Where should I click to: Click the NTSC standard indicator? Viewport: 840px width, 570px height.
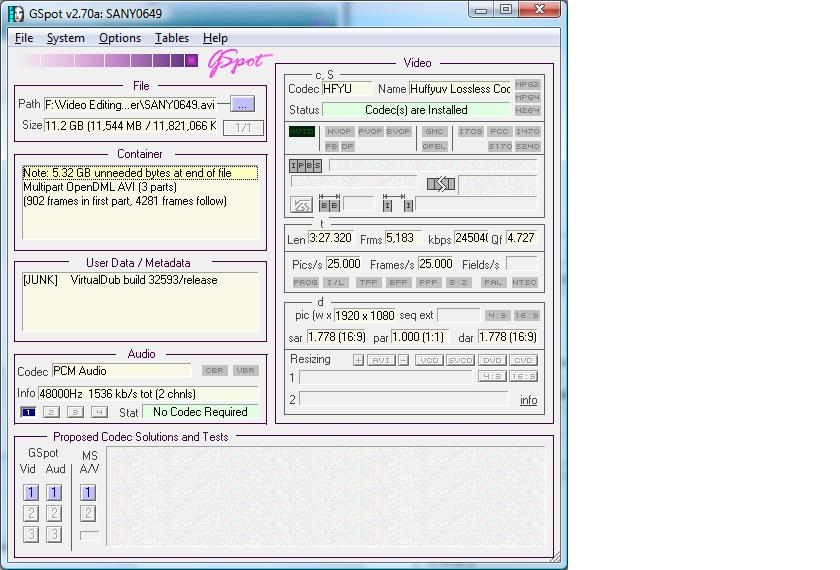[x=524, y=282]
